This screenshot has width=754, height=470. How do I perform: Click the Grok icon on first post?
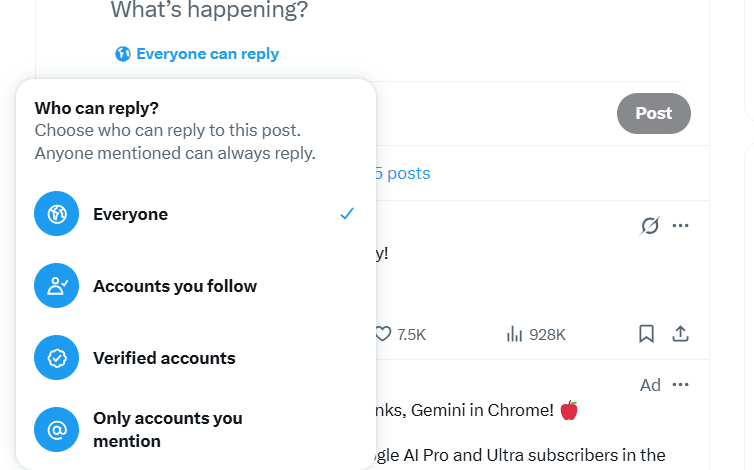tap(650, 226)
